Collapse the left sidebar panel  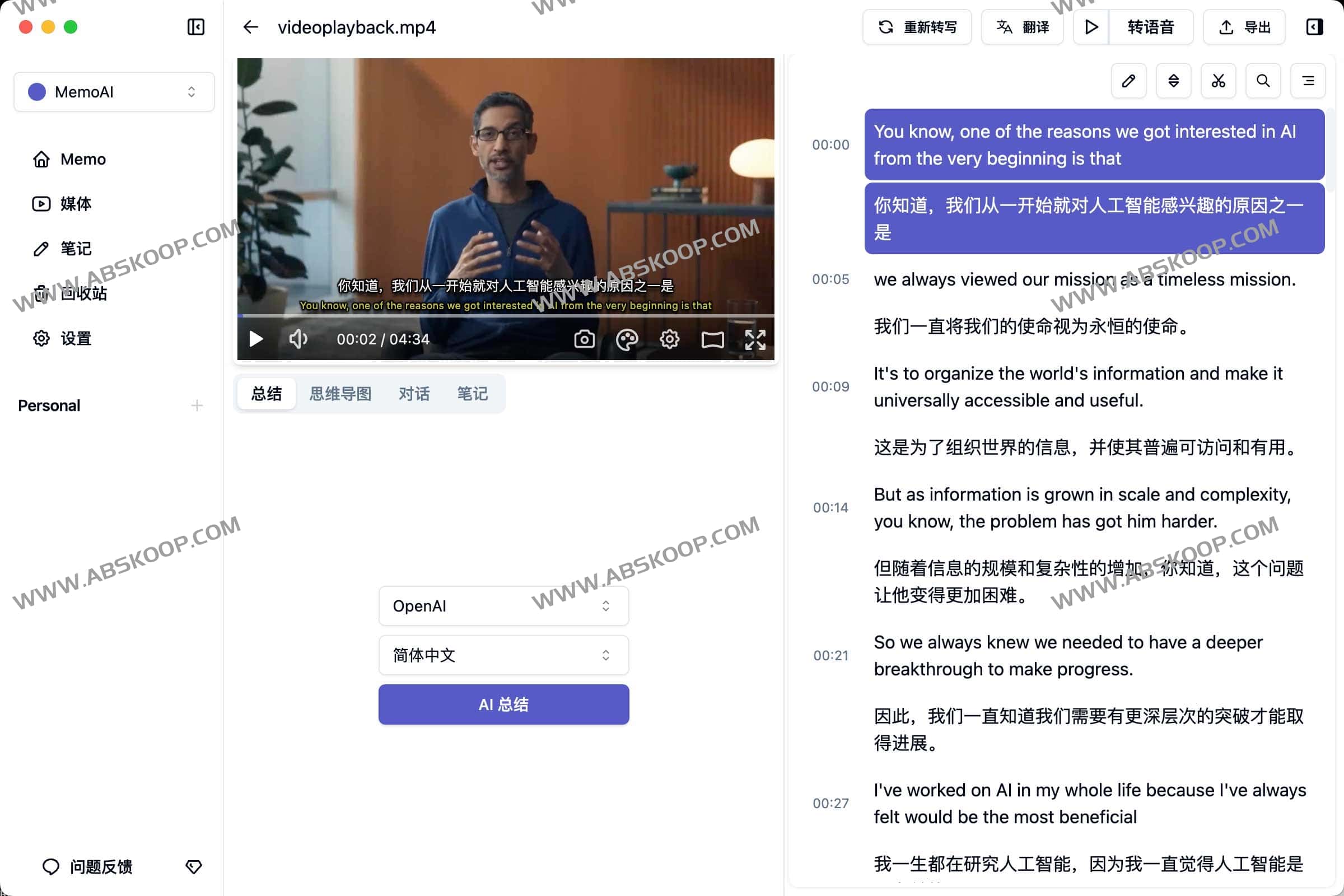pos(195,27)
